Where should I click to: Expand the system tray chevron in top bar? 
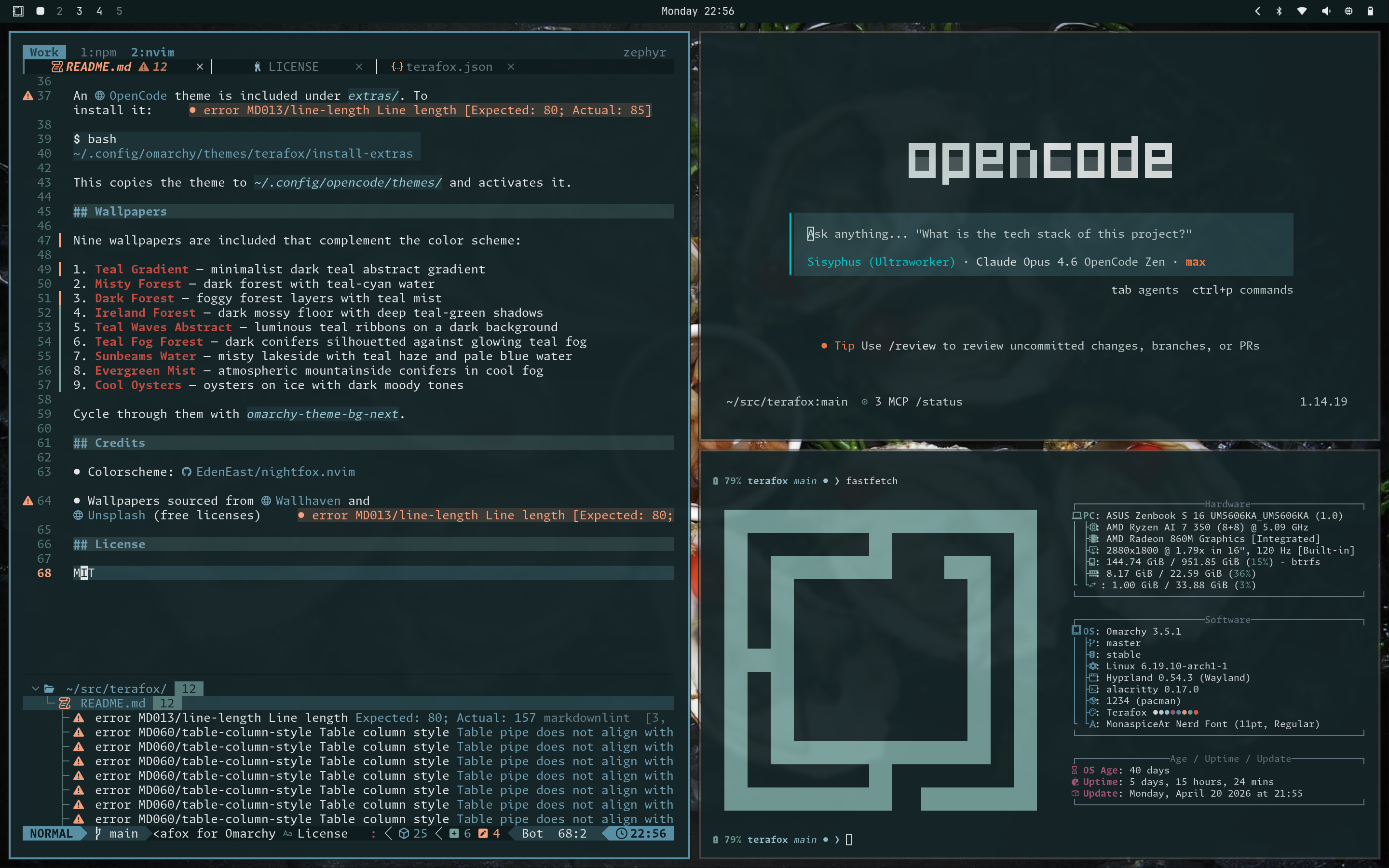(1257, 11)
